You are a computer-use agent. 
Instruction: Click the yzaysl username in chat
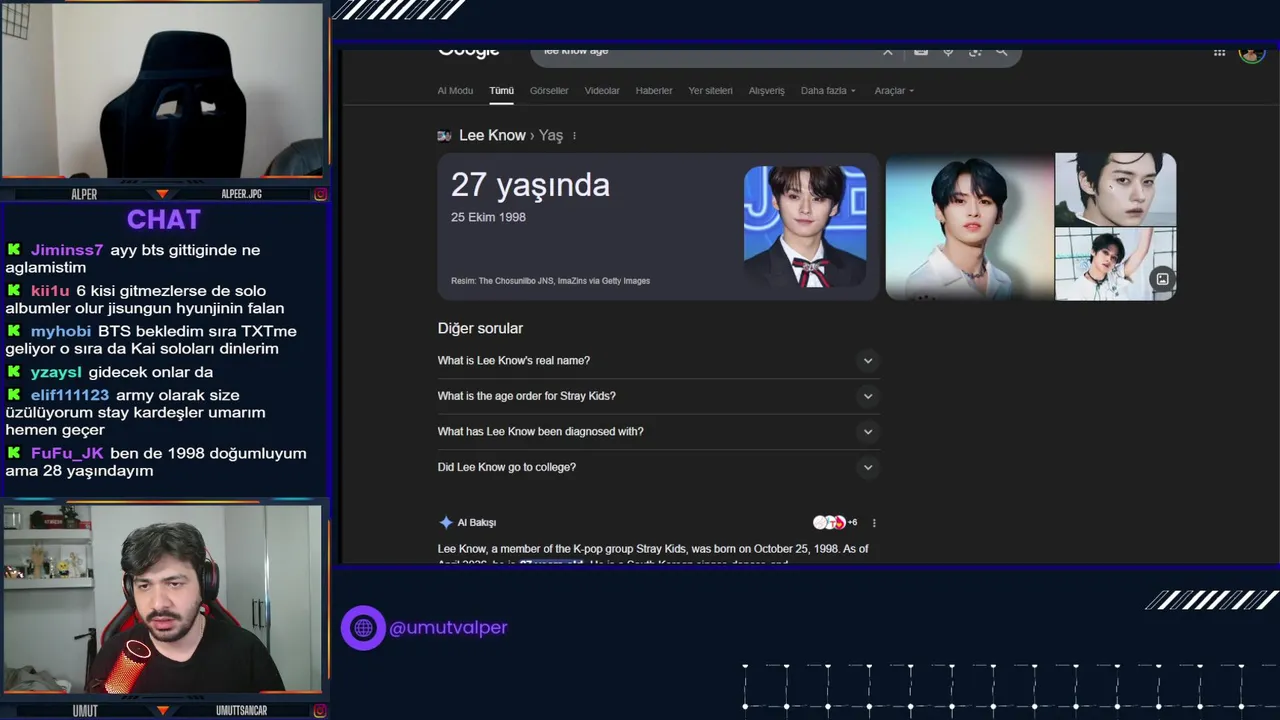[x=56, y=372]
